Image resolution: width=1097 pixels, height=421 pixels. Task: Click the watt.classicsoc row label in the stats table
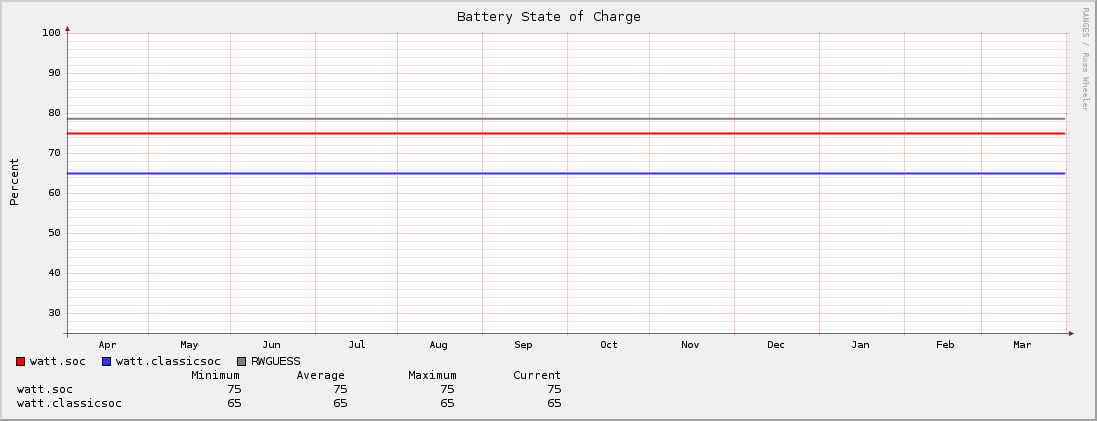pos(69,404)
